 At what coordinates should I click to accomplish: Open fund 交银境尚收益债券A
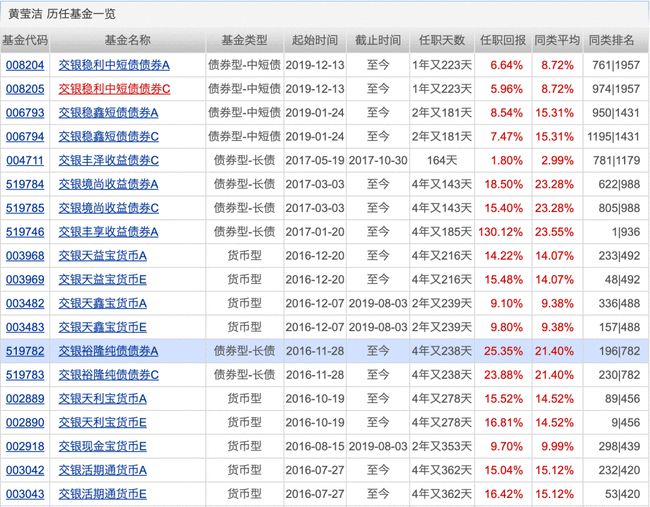tap(108, 184)
